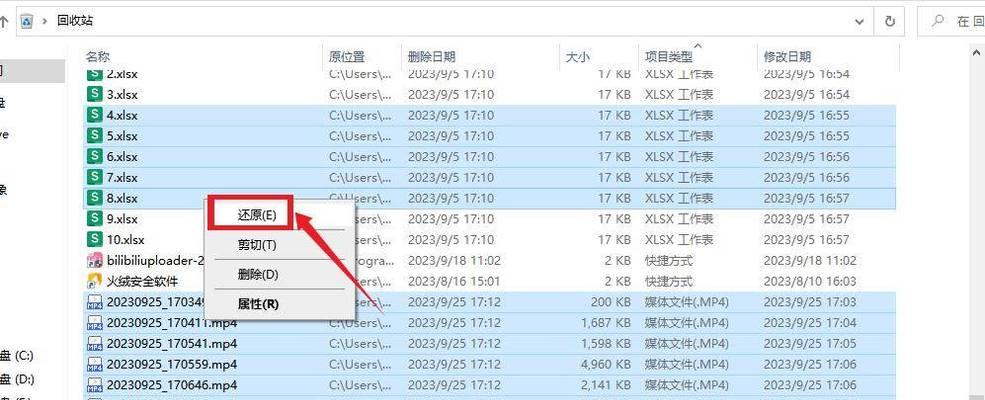
Task: Click the 20230925_170411.mp4 file icon
Action: [x=95, y=323]
